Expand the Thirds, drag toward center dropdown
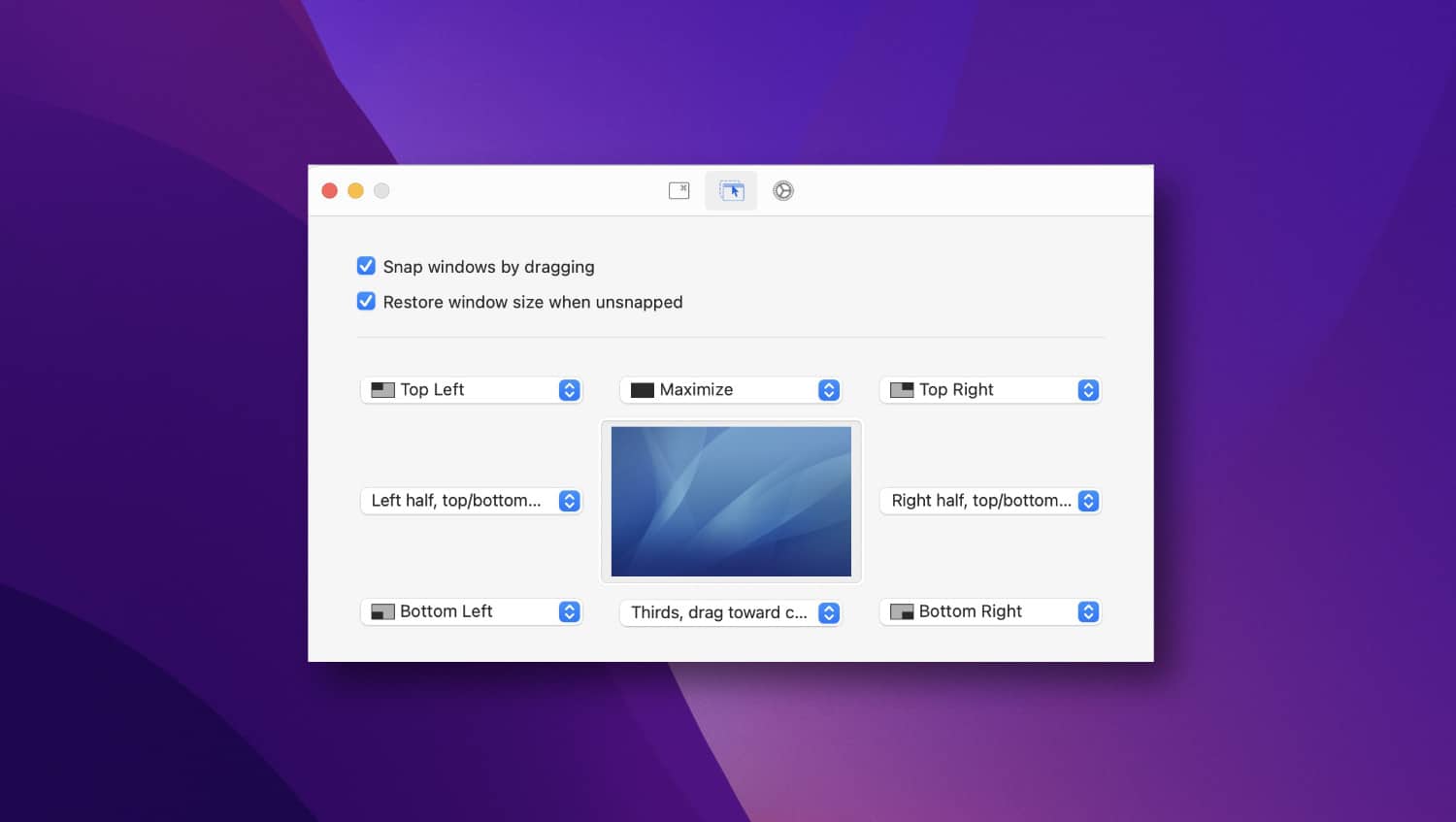 click(x=829, y=613)
